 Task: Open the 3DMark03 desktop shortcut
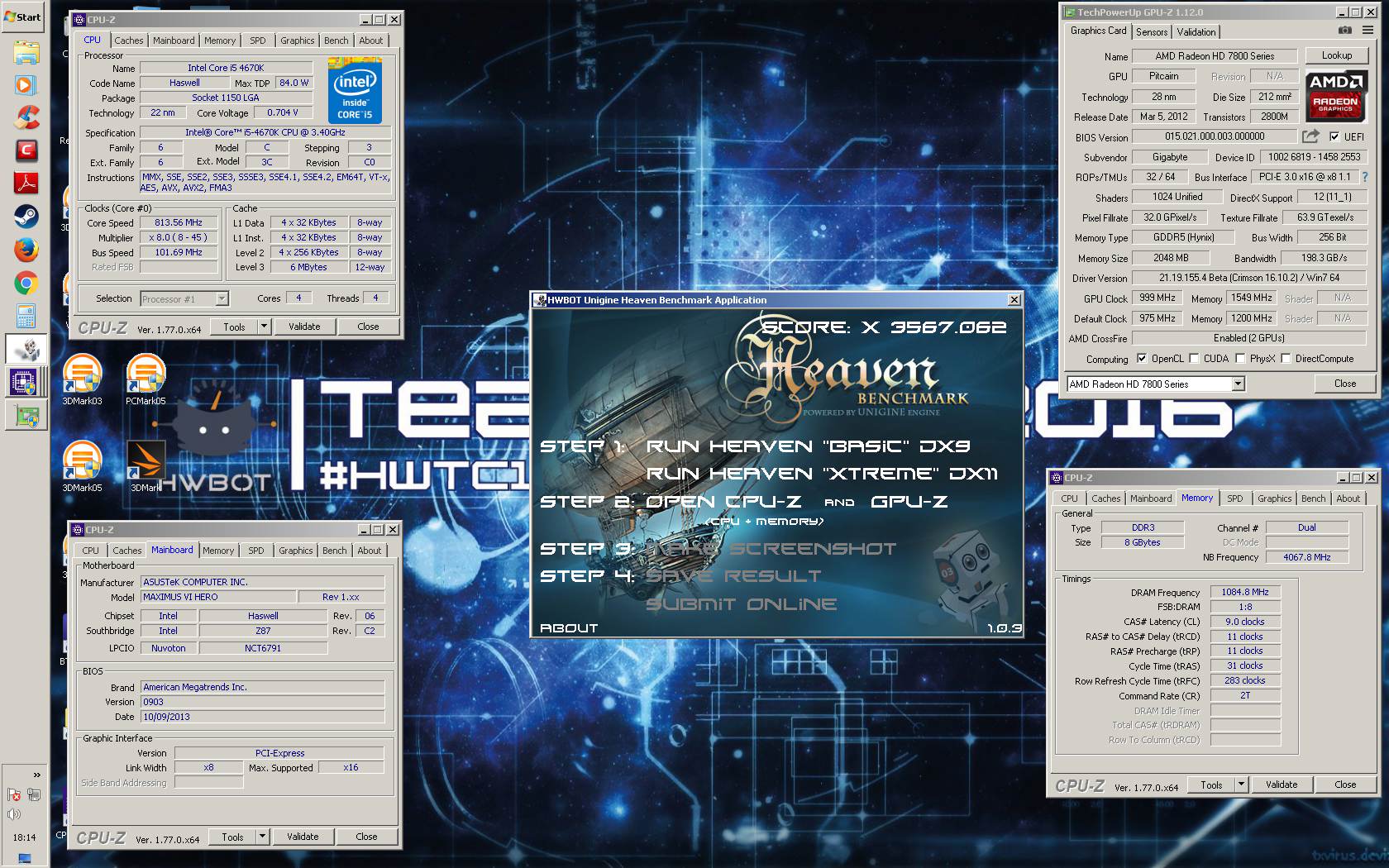pyautogui.click(x=82, y=381)
